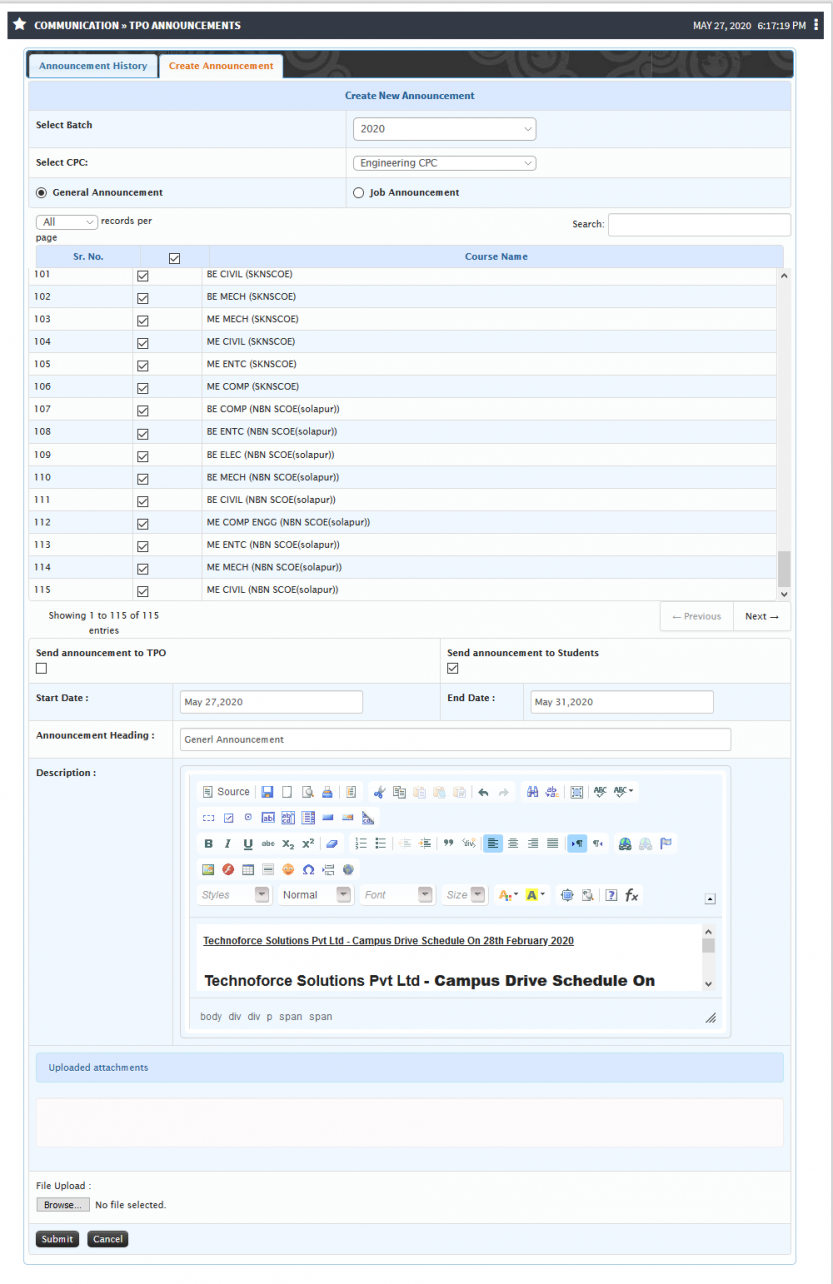833x1284 pixels.
Task: Click the Insert Link globe icon
Action: [625, 844]
